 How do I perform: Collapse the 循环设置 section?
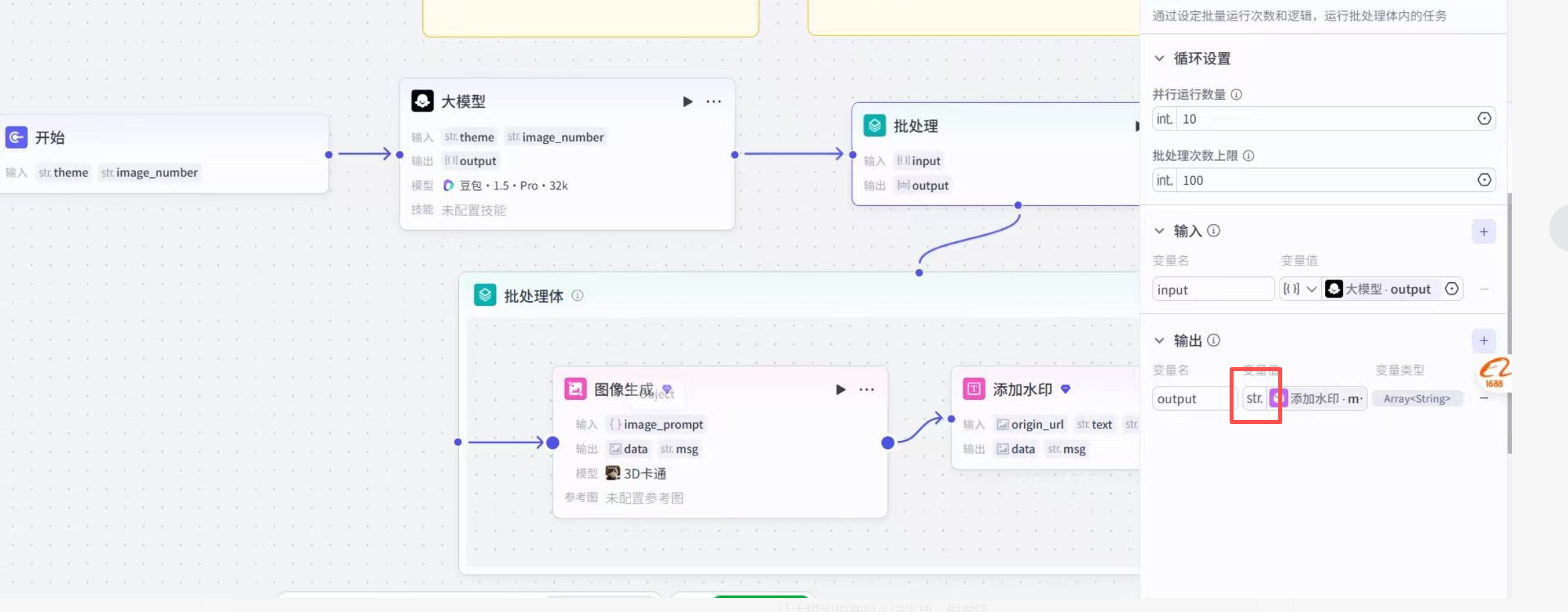click(x=1160, y=59)
